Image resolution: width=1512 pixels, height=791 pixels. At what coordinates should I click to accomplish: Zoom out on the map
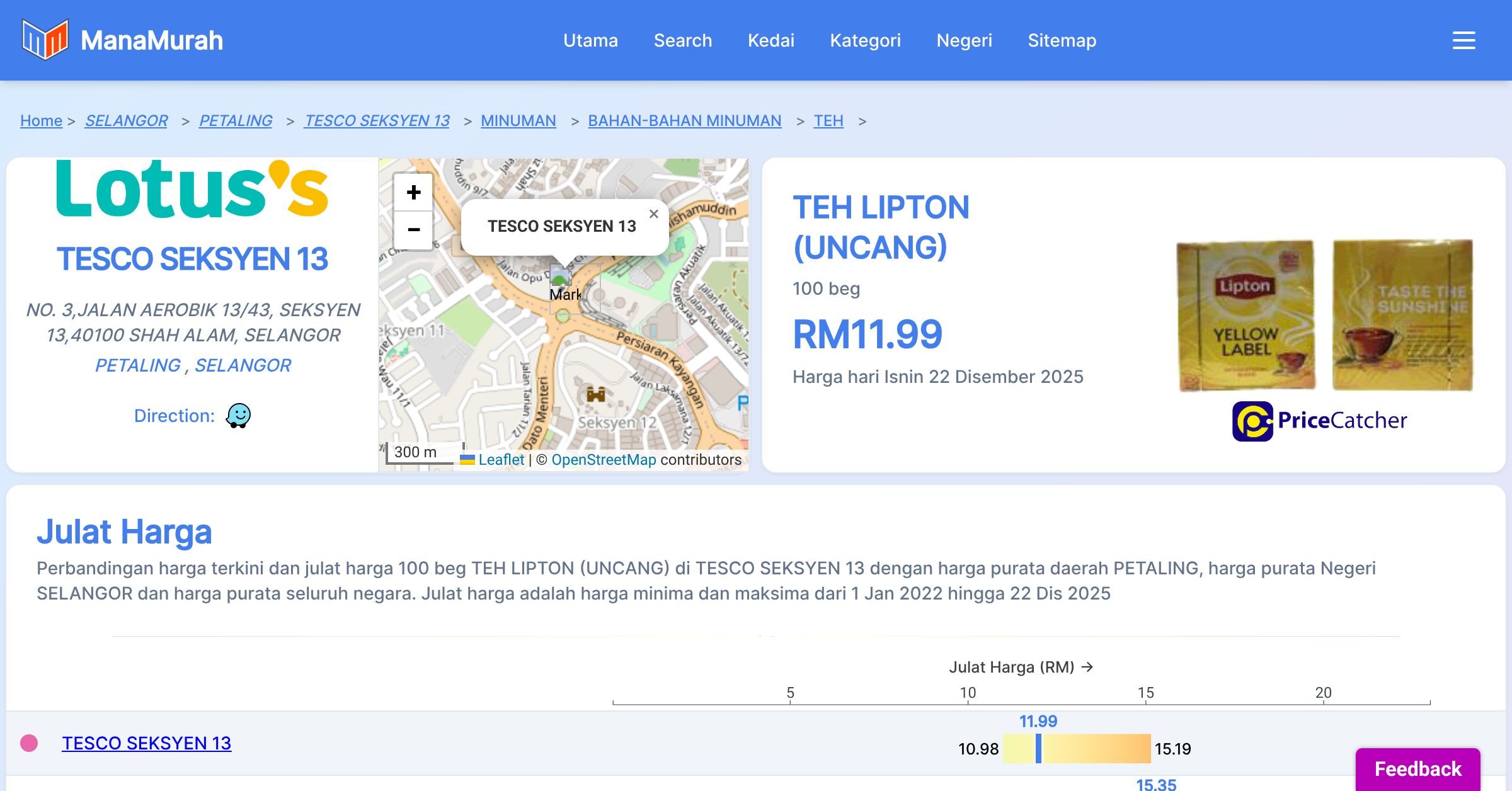413,230
